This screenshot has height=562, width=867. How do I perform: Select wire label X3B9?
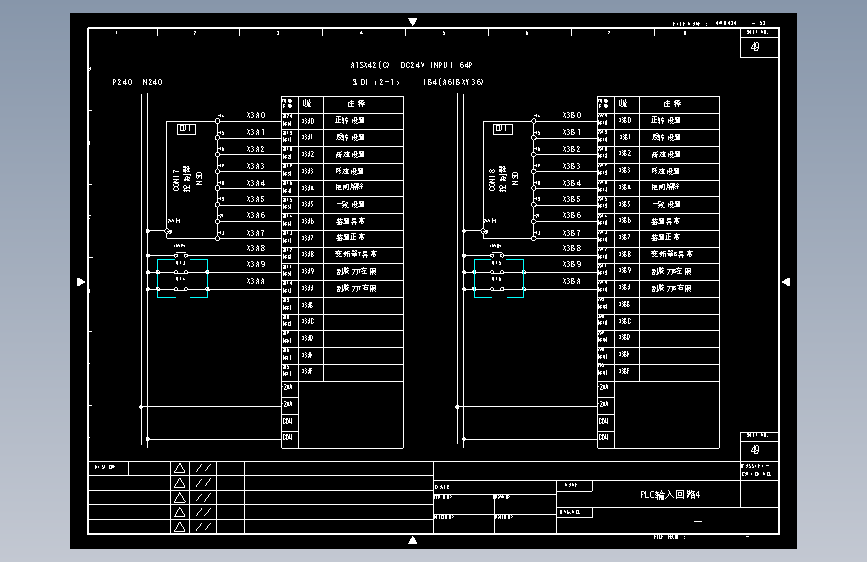(x=572, y=264)
